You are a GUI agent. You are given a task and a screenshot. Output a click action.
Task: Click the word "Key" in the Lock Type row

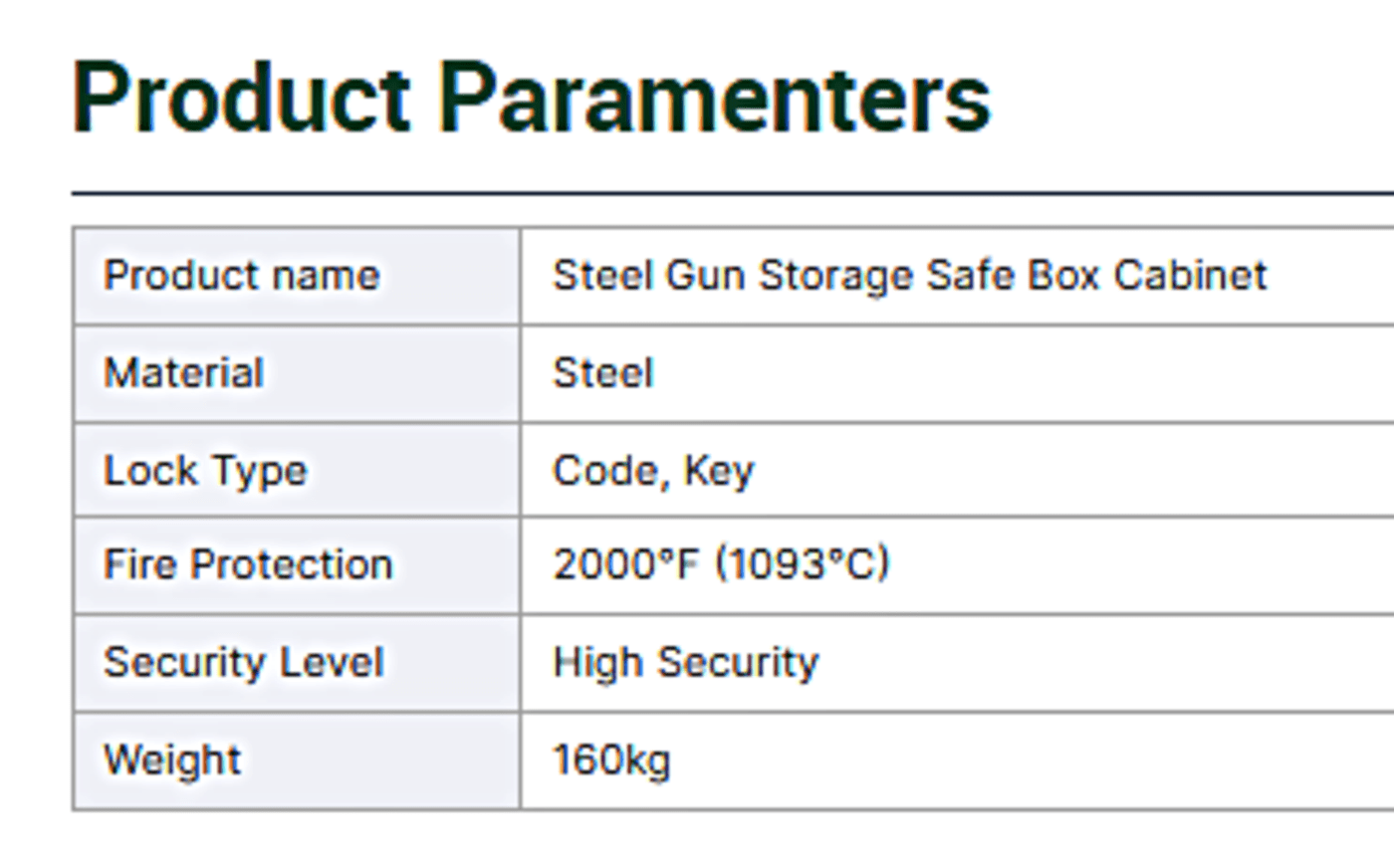tap(719, 471)
